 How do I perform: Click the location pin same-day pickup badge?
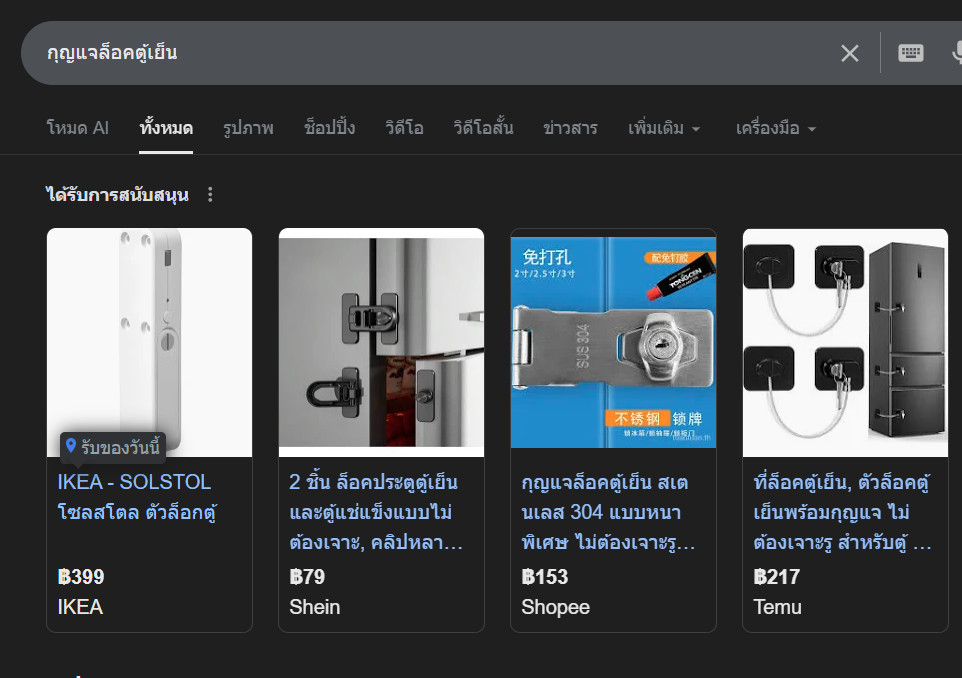(x=111, y=446)
